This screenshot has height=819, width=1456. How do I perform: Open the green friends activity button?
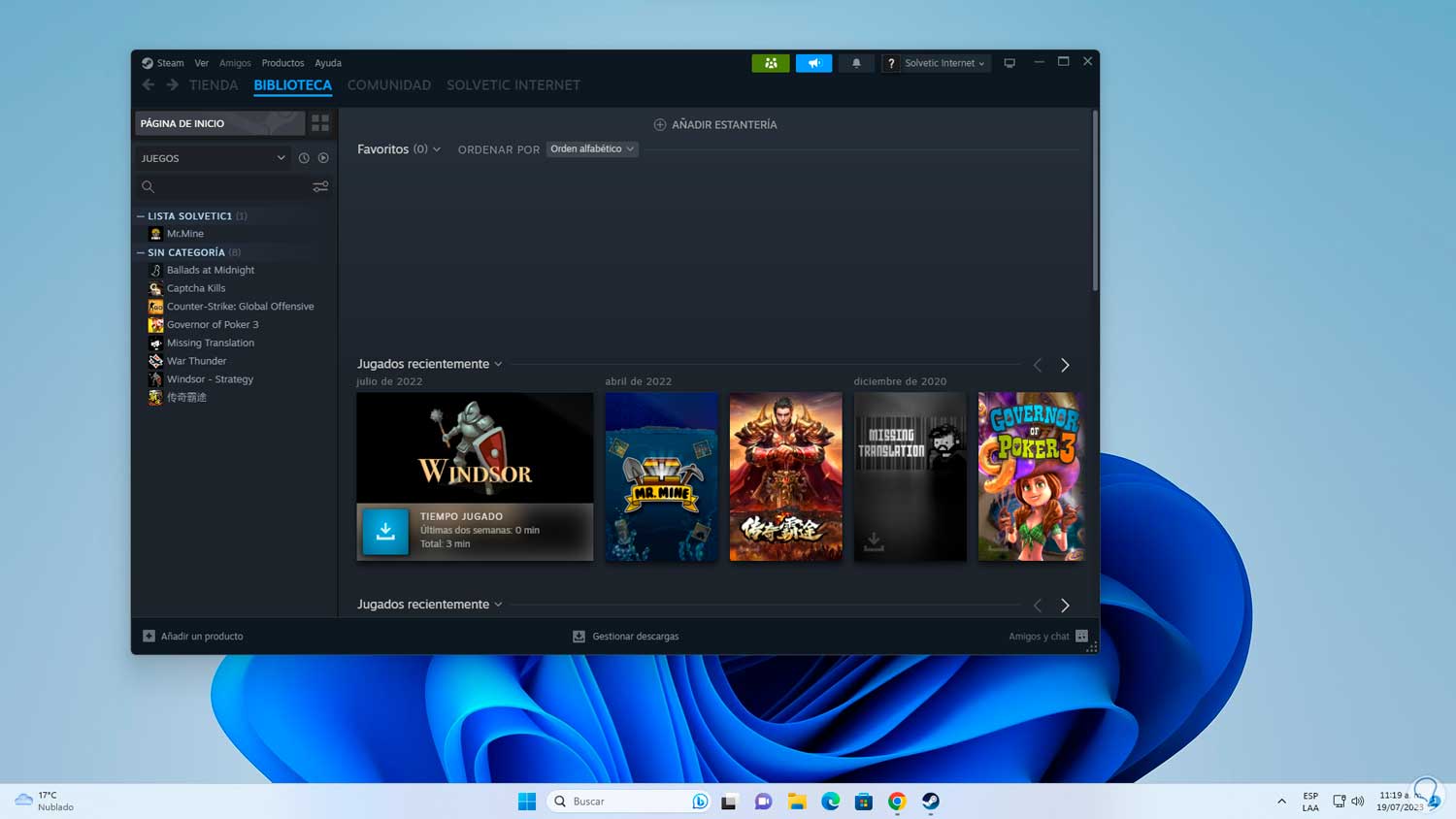(771, 63)
